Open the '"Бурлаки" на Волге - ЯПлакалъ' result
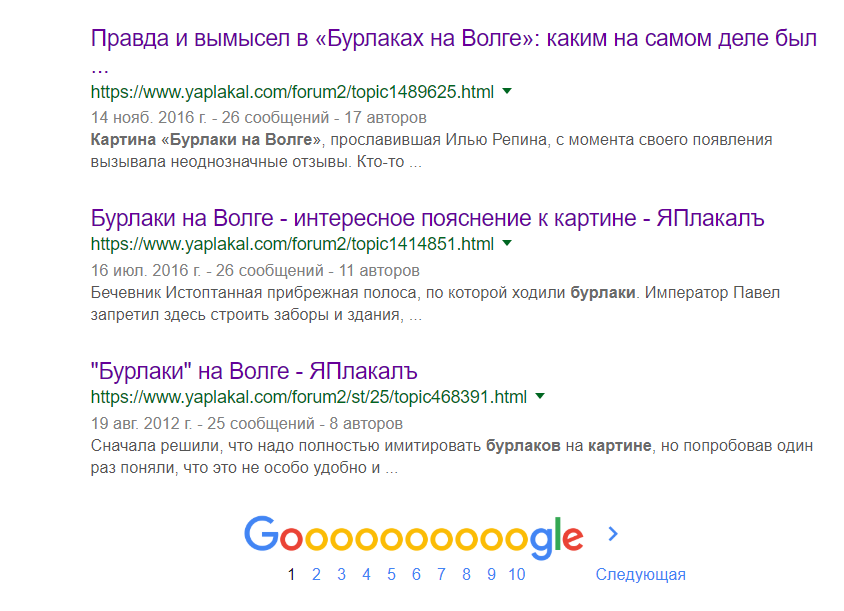844x611 pixels. 254,371
